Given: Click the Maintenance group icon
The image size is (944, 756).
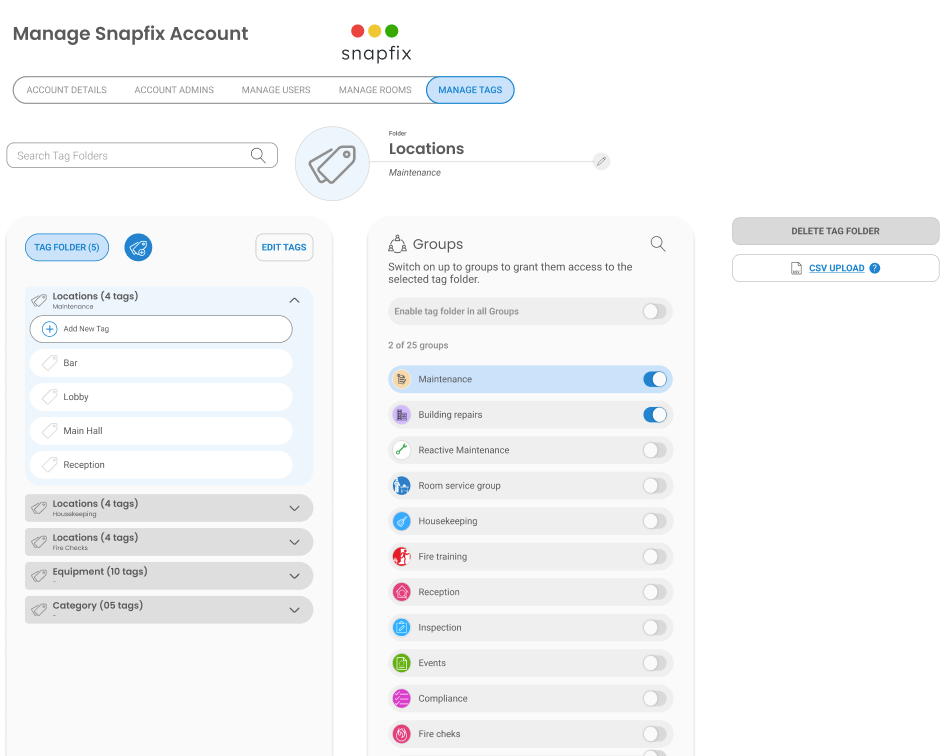Looking at the screenshot, I should (401, 379).
